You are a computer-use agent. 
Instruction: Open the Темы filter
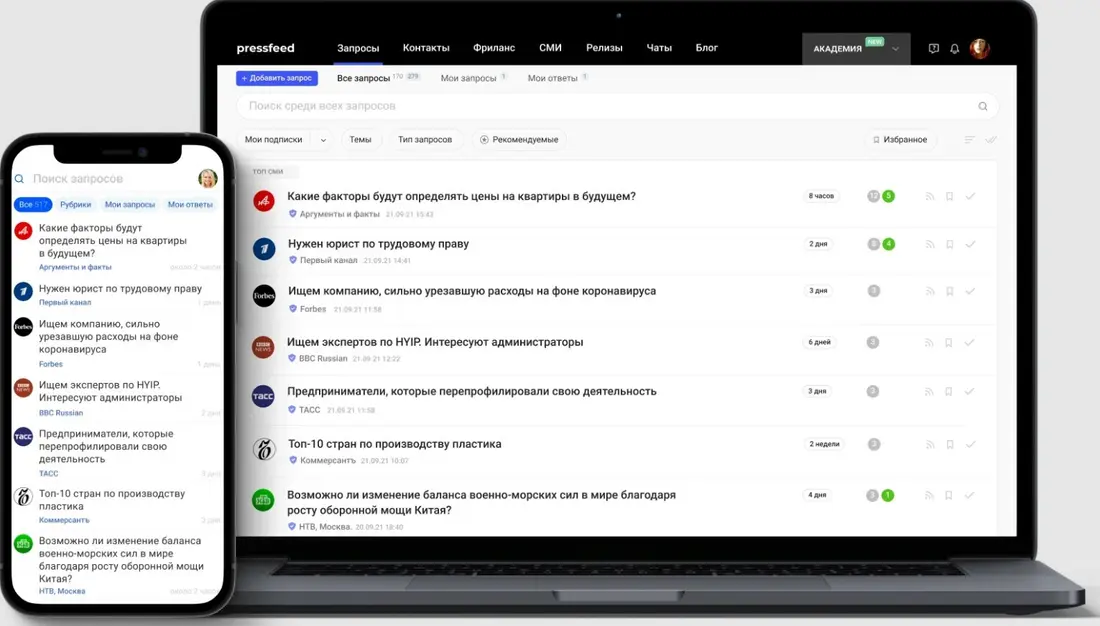pyautogui.click(x=360, y=140)
